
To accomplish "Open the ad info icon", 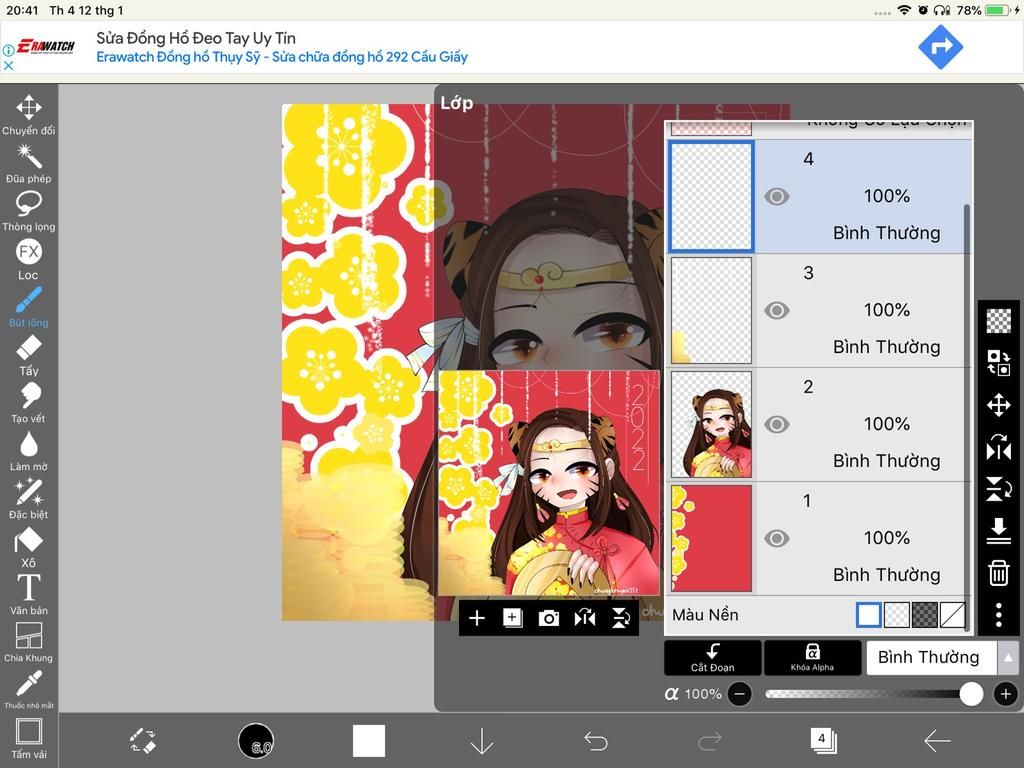I will pos(8,50).
